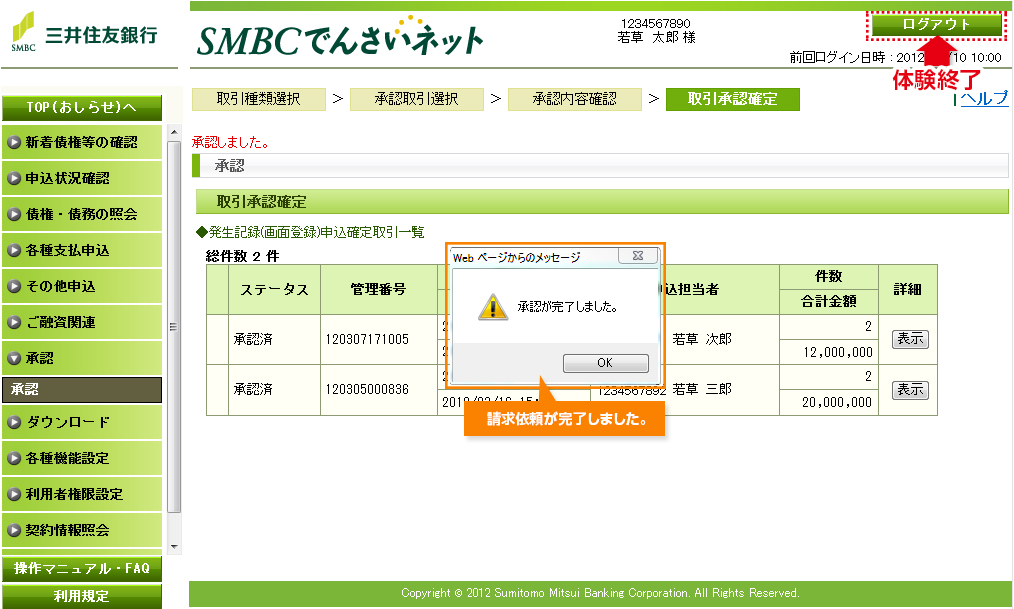Click the SMBCでんさいネット title logo
Screen dimensions: 1014x609
pyautogui.click(x=340, y=37)
